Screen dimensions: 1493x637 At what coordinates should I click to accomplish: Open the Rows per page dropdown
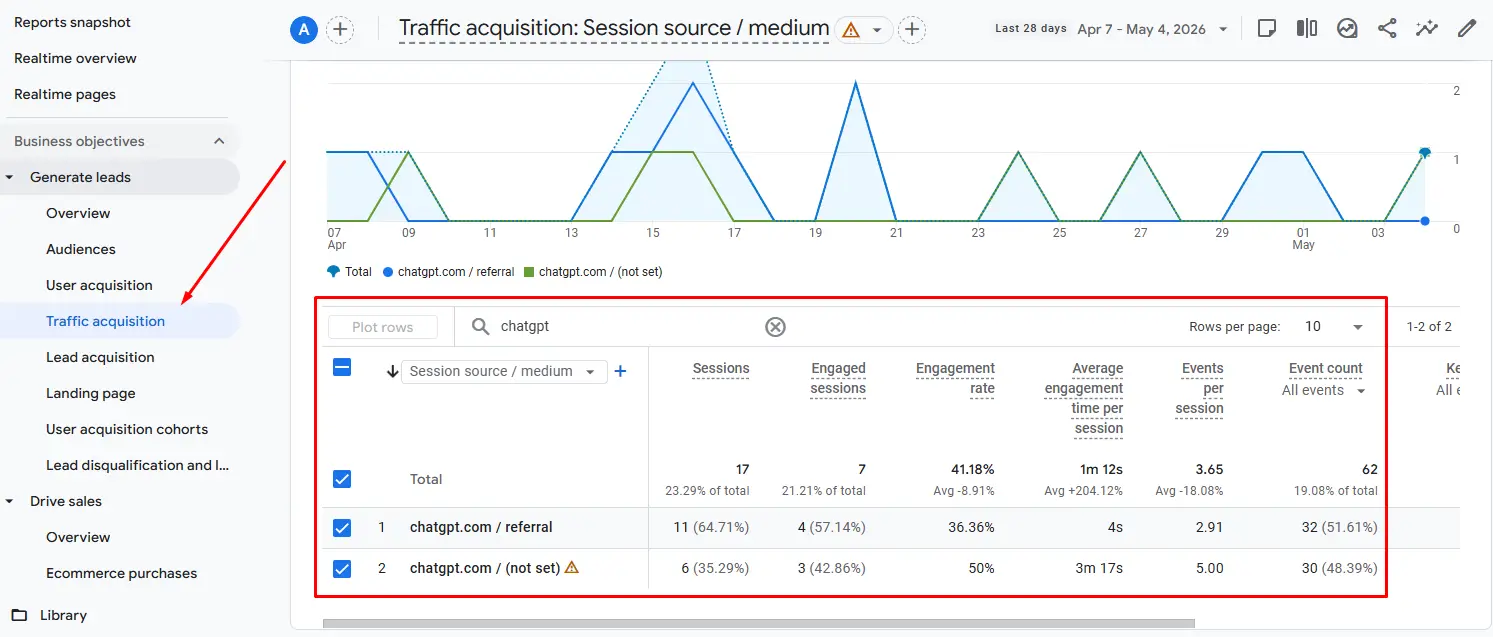(x=1334, y=326)
